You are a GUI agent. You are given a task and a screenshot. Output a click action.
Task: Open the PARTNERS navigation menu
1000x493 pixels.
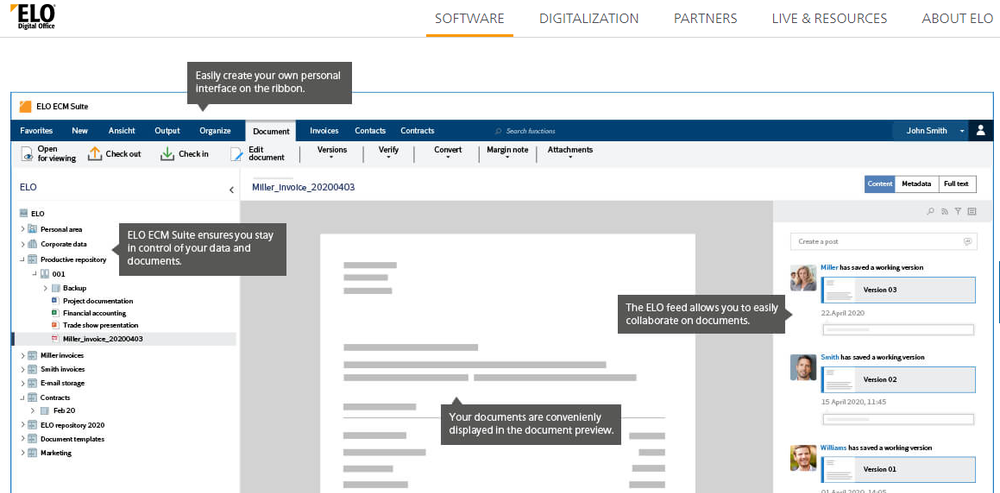tap(705, 18)
